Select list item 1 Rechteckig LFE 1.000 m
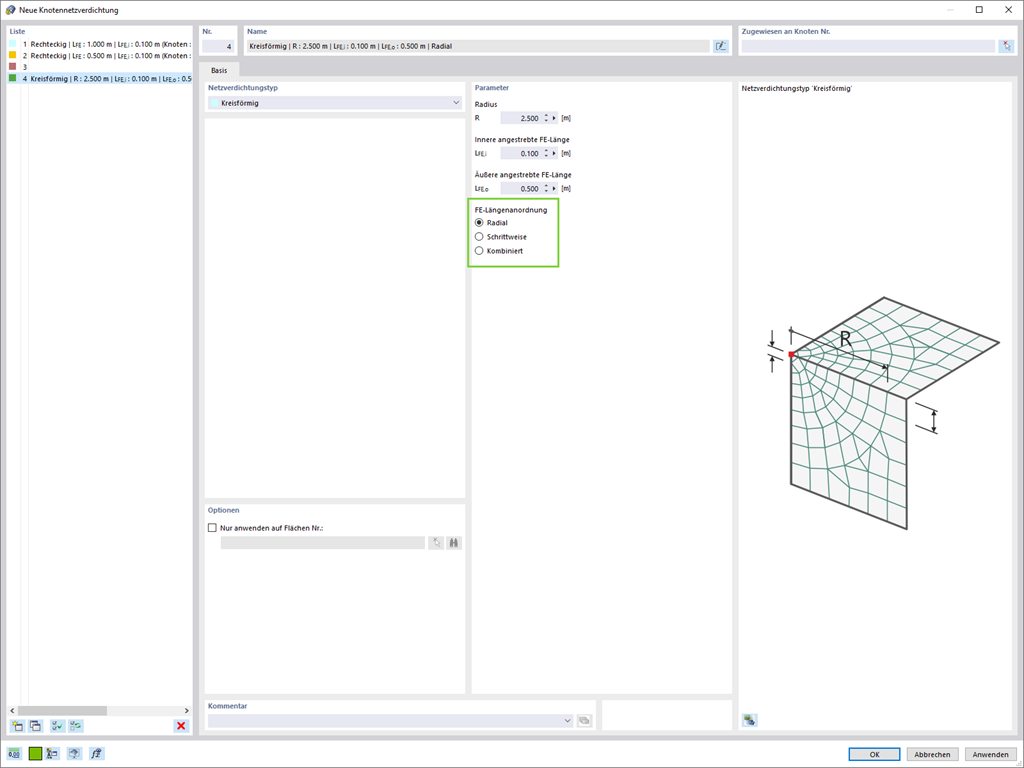Image resolution: width=1024 pixels, height=768 pixels. pyautogui.click(x=100, y=44)
